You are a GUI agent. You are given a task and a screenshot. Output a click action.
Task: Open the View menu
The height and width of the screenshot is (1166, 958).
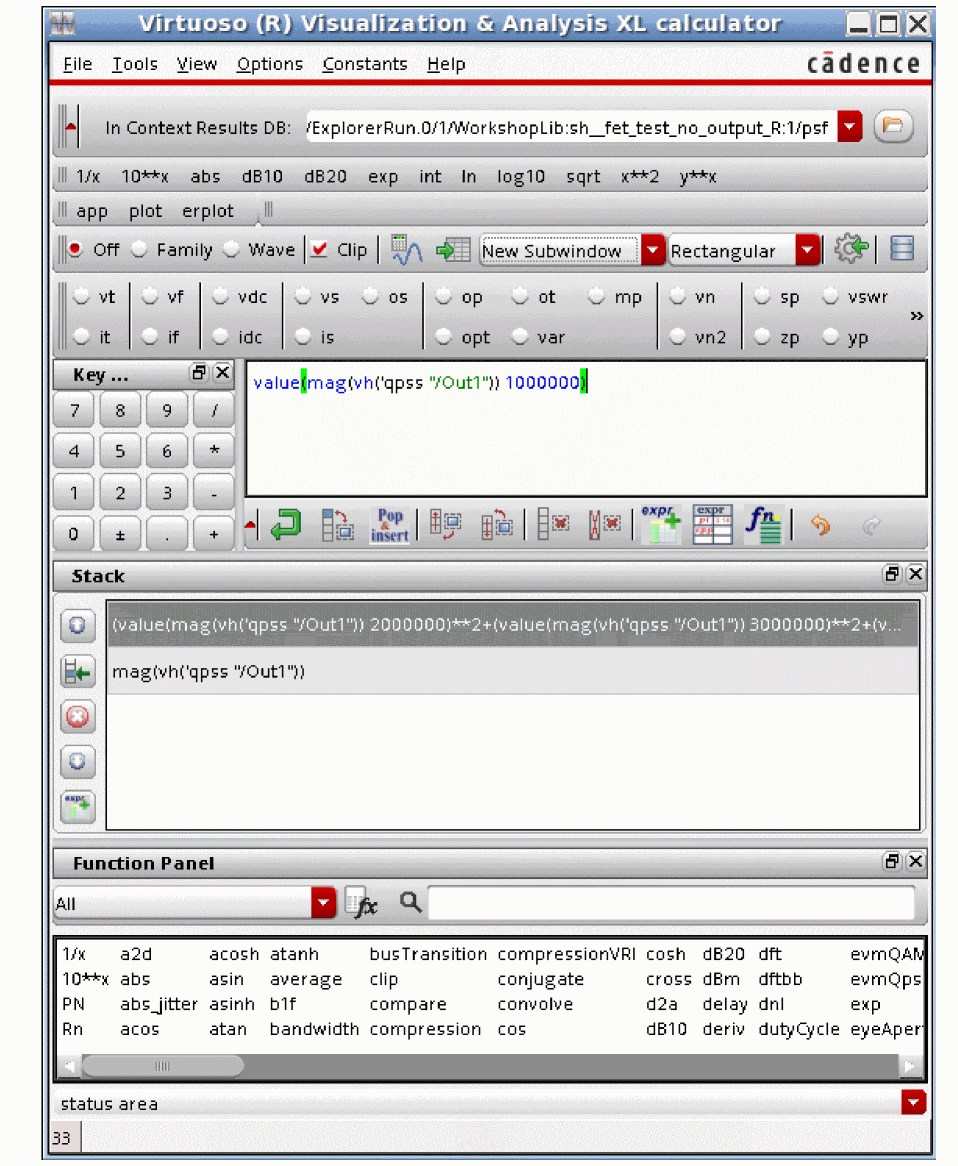[x=196, y=64]
